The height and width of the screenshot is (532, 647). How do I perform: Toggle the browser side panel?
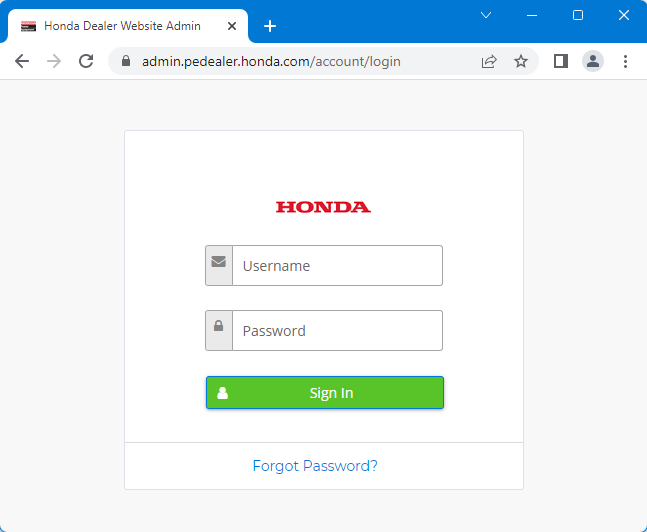pyautogui.click(x=561, y=61)
